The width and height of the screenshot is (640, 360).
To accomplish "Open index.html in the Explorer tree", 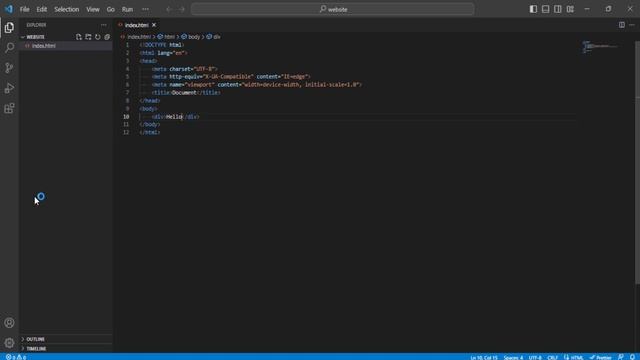I will 66,46.
